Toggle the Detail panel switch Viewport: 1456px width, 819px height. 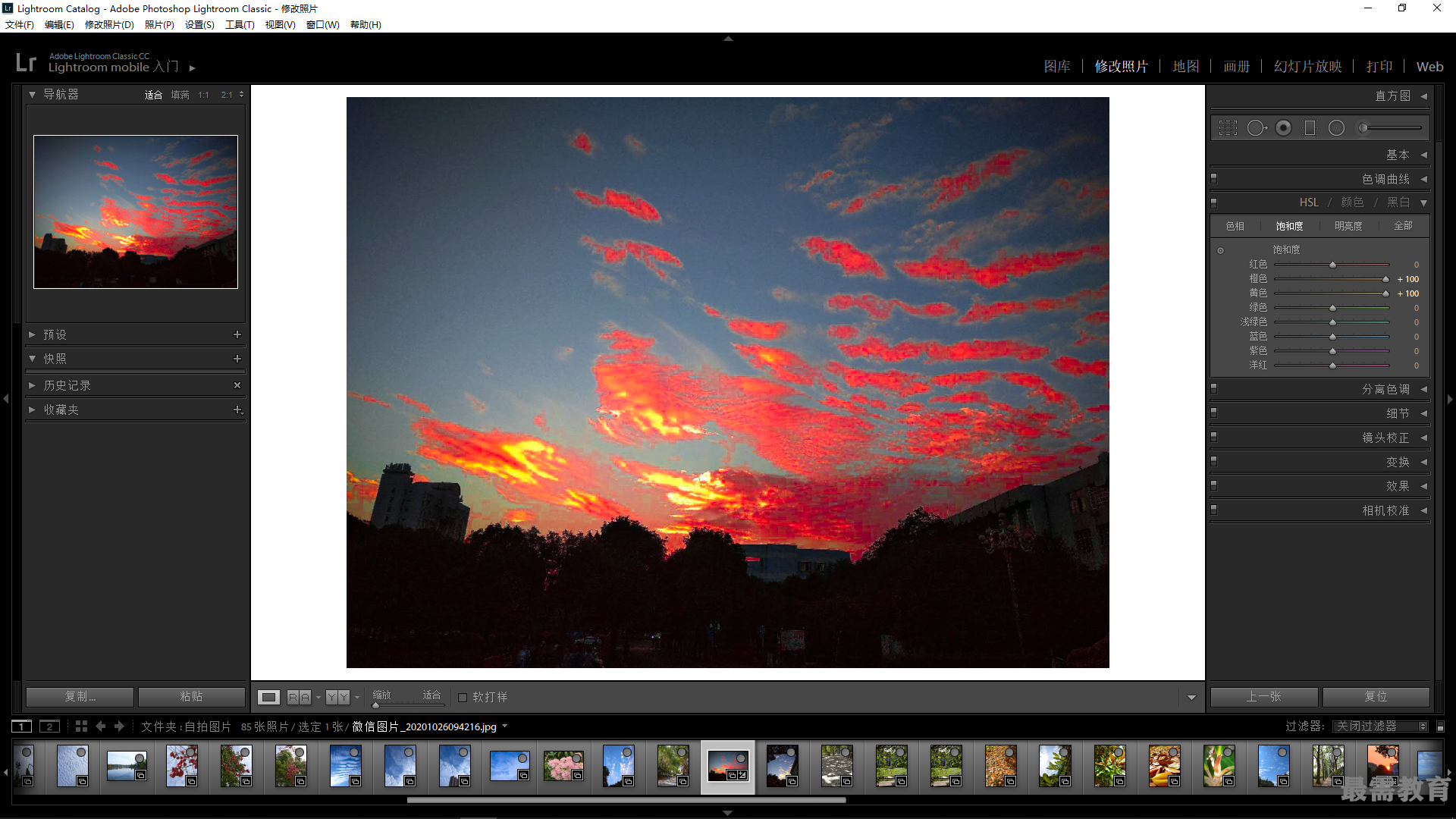click(x=1214, y=413)
